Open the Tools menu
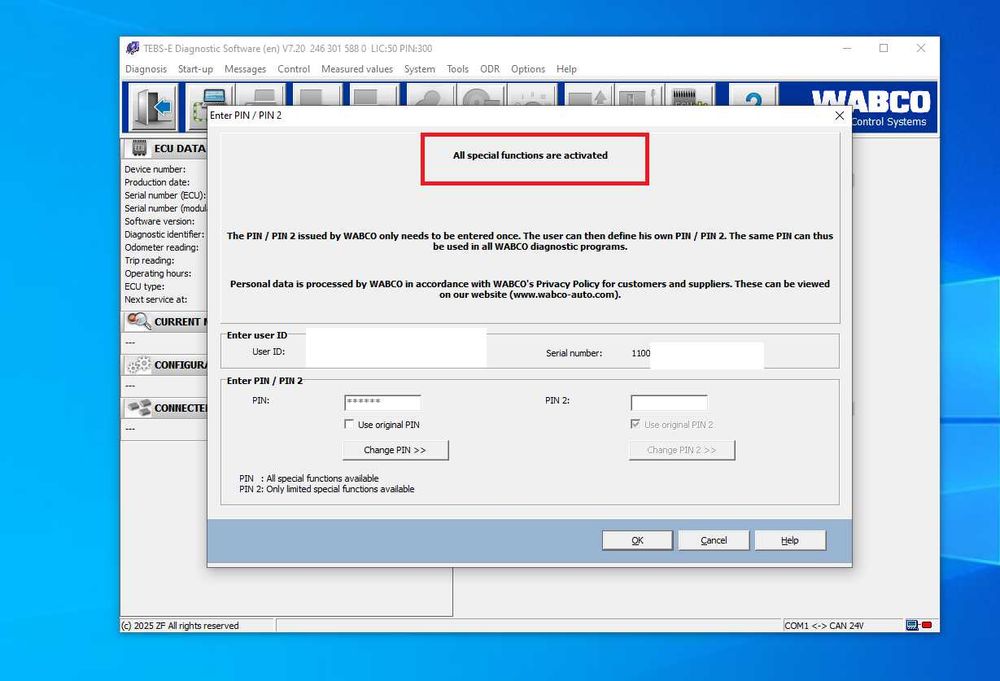This screenshot has width=1000, height=681. pyautogui.click(x=457, y=69)
